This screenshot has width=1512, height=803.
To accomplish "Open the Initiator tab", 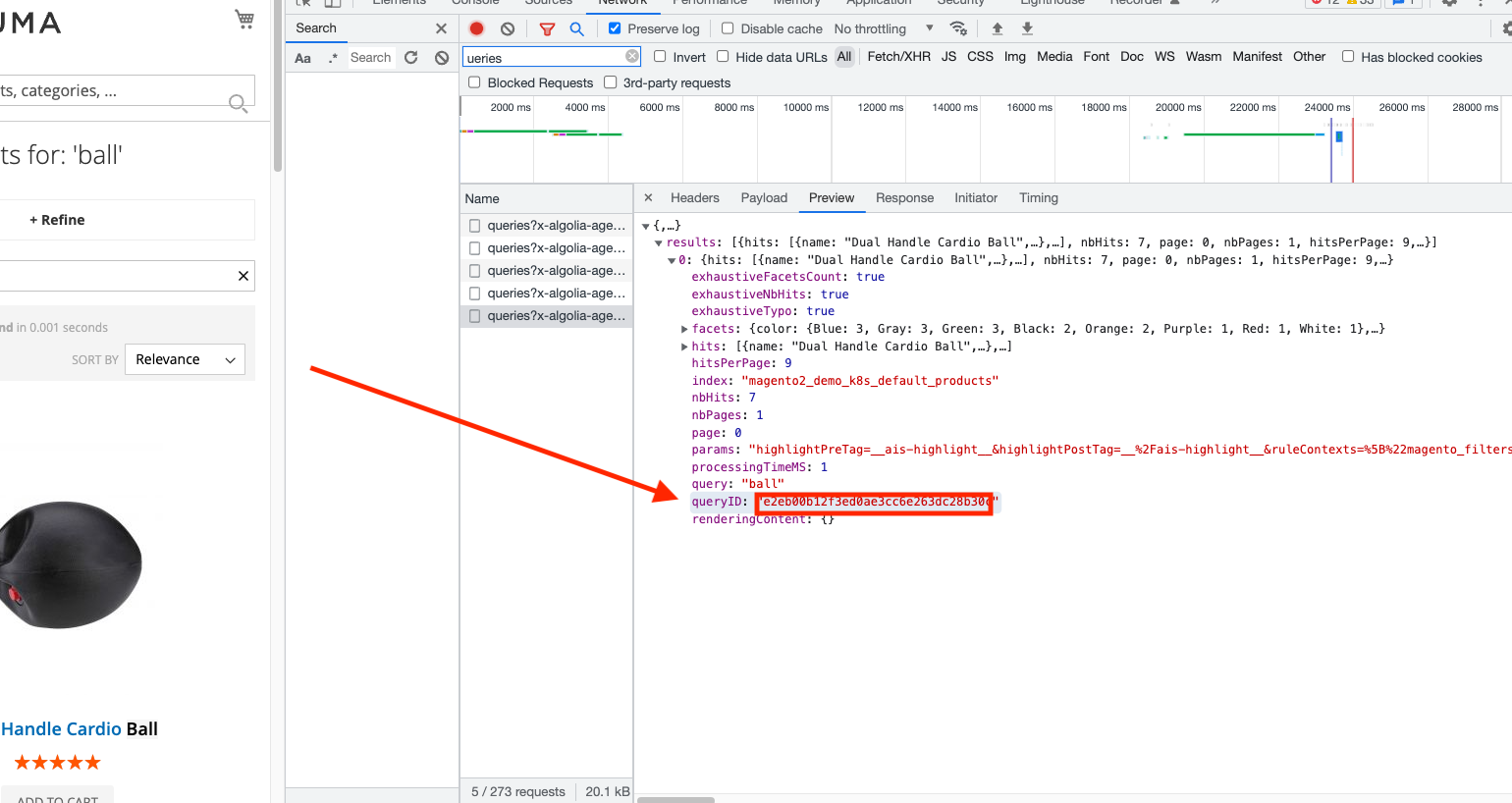I will coord(976,197).
